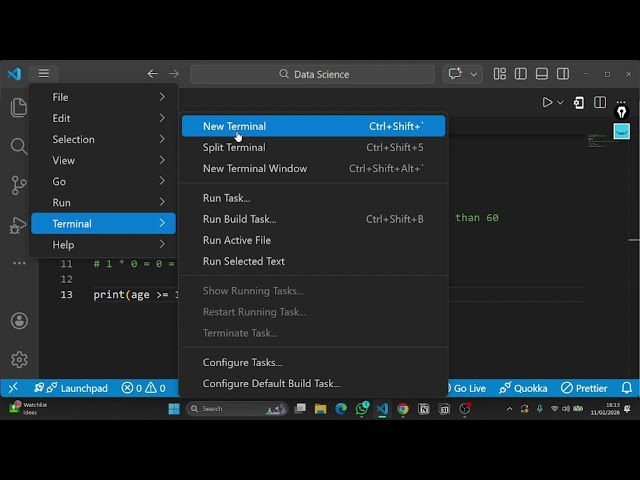Open Launchpad in status bar

click(71, 388)
